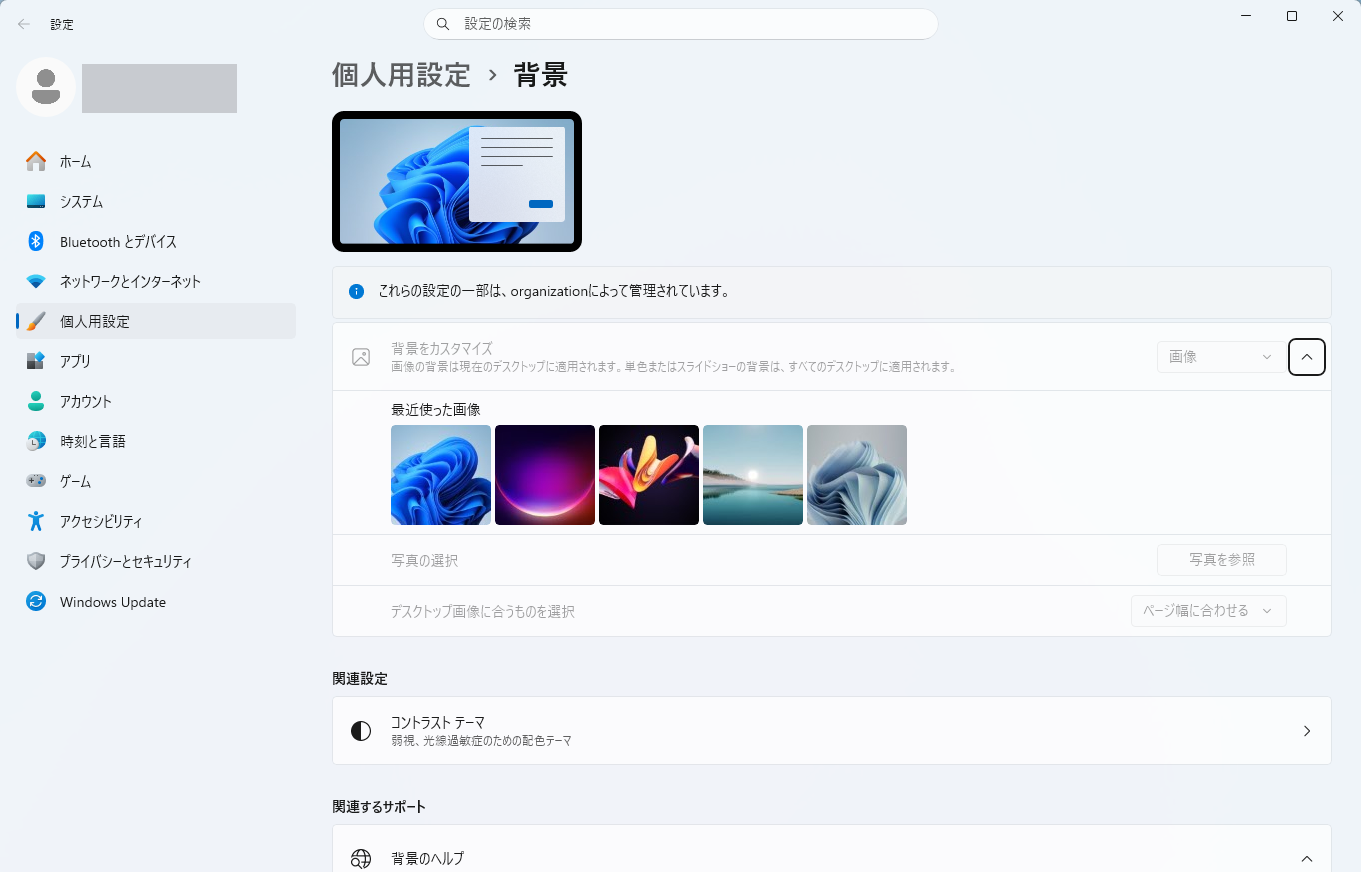1361x872 pixels.
Task: Click the 時刻と言語 clock globe icon
Action: click(x=36, y=441)
